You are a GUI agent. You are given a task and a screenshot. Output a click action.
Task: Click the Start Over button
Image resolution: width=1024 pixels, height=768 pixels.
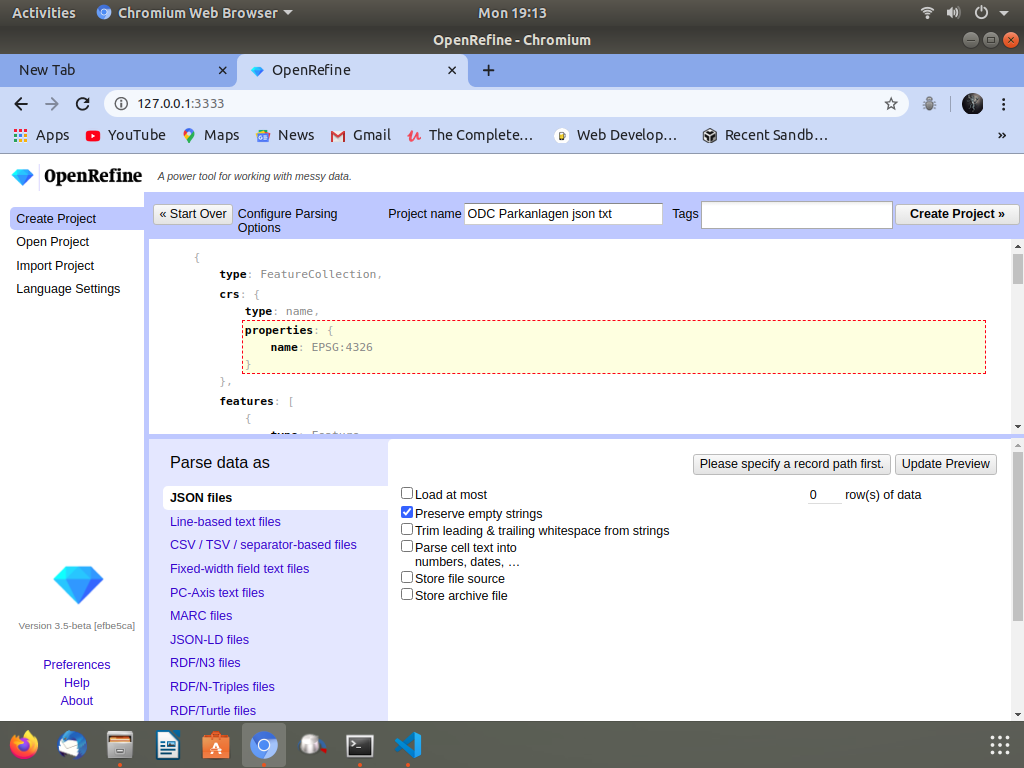tap(193, 214)
